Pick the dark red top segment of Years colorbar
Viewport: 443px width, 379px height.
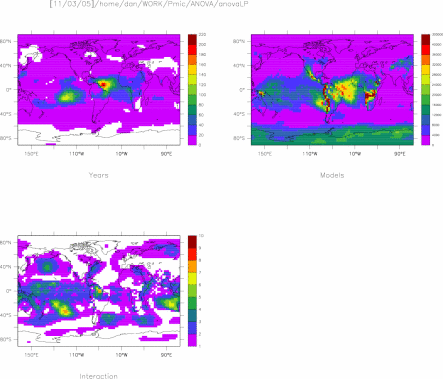[x=192, y=39]
